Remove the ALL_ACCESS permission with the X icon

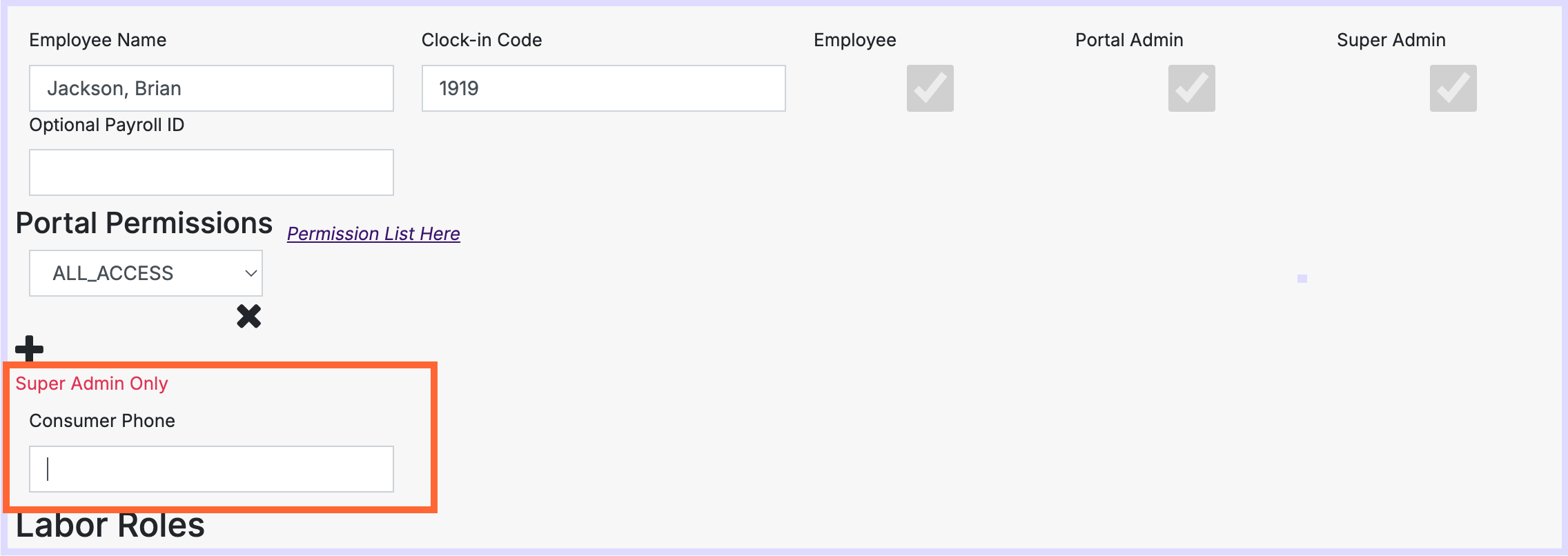click(x=249, y=316)
